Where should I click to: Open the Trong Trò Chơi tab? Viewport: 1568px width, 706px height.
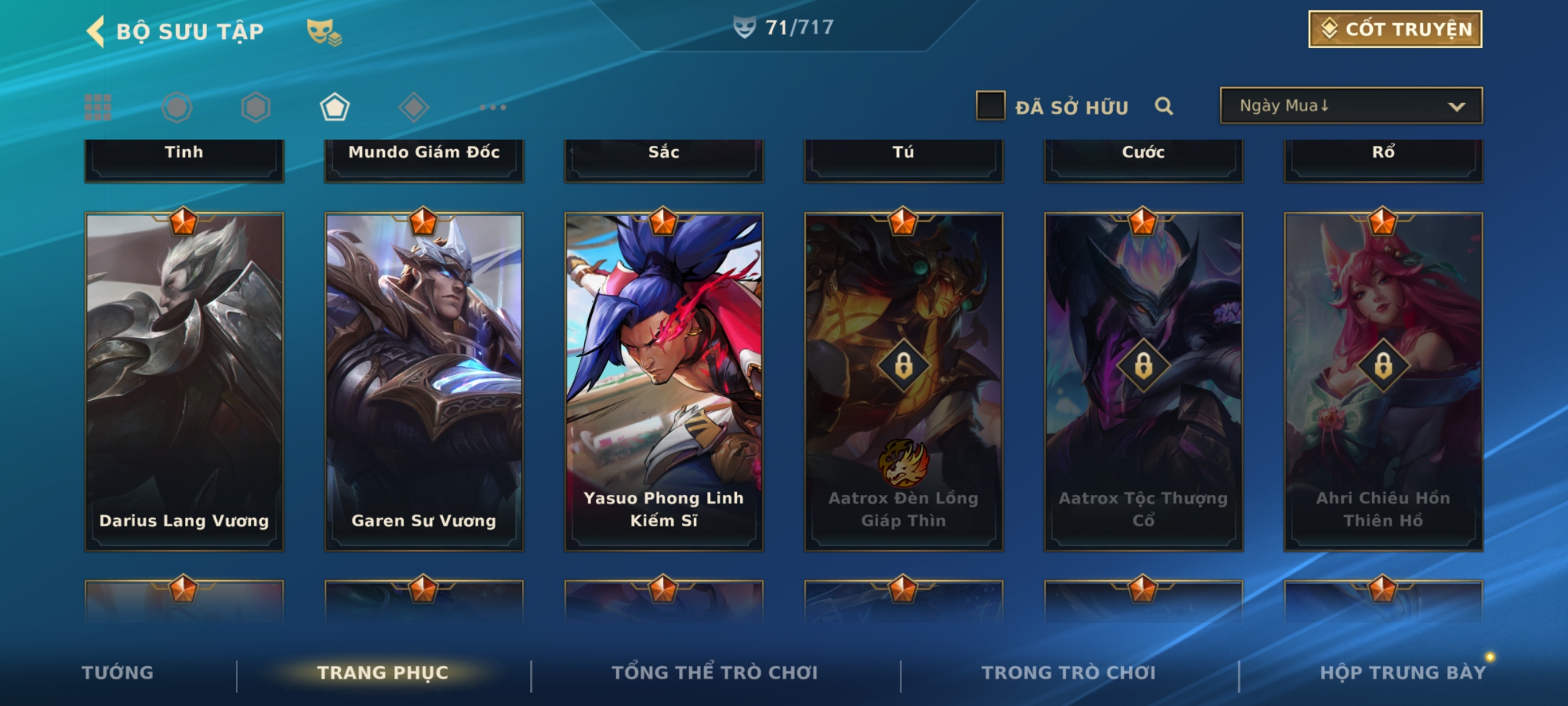click(x=1069, y=673)
